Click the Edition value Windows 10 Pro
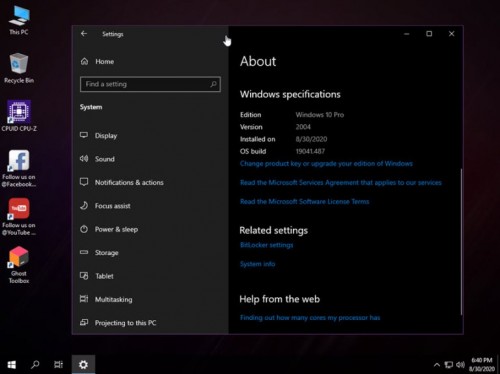Image resolution: width=500 pixels, height=374 pixels. click(320, 115)
